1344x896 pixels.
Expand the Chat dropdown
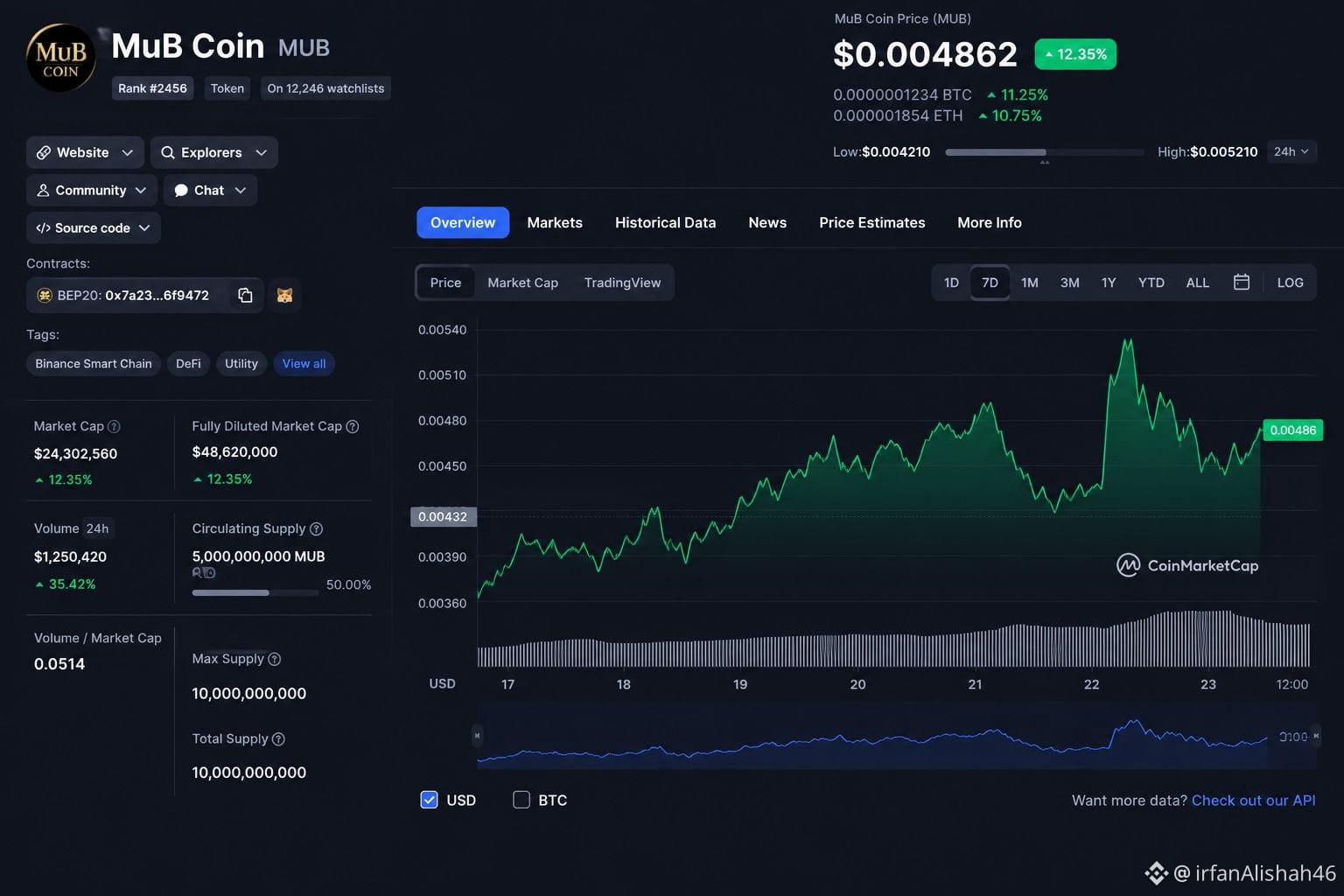[x=241, y=190]
